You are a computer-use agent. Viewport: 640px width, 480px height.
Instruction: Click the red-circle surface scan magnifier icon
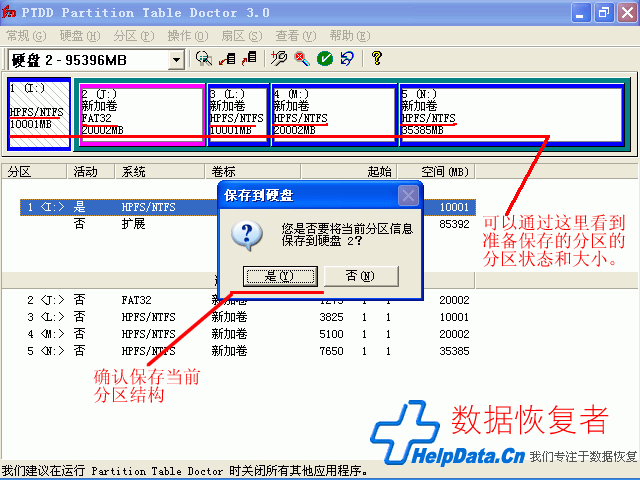point(302,59)
